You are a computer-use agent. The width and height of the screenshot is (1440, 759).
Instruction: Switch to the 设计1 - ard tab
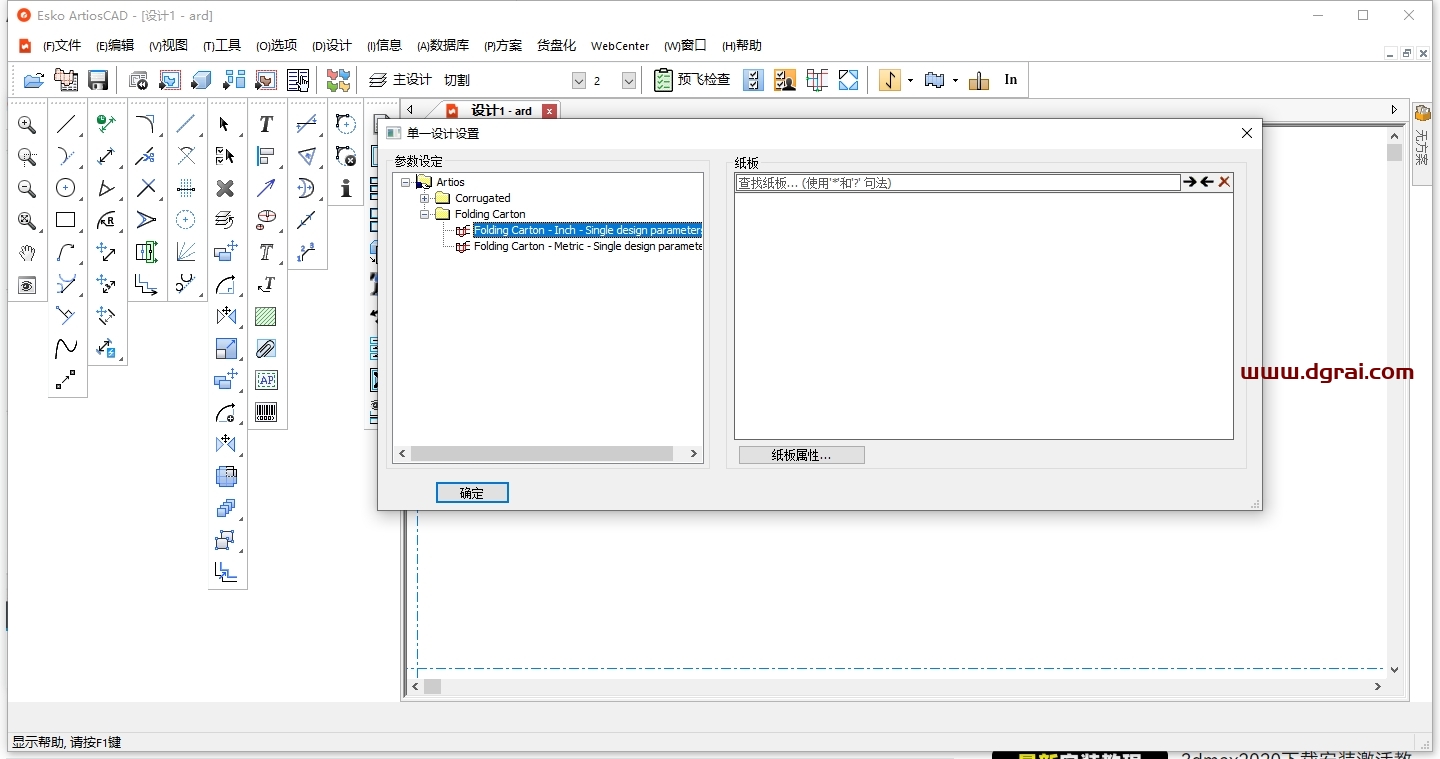point(501,111)
